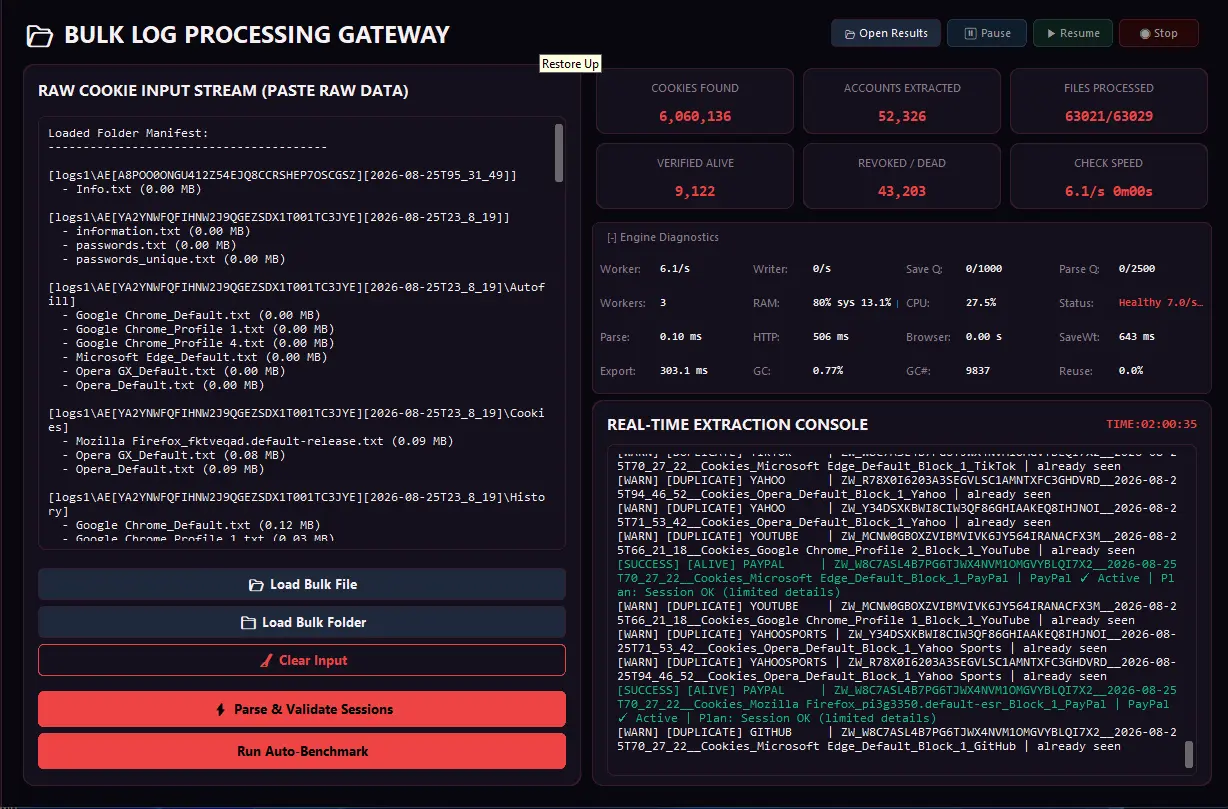Select the Files Processed stat card
Viewport: 1228px width, 809px height.
[1108, 101]
